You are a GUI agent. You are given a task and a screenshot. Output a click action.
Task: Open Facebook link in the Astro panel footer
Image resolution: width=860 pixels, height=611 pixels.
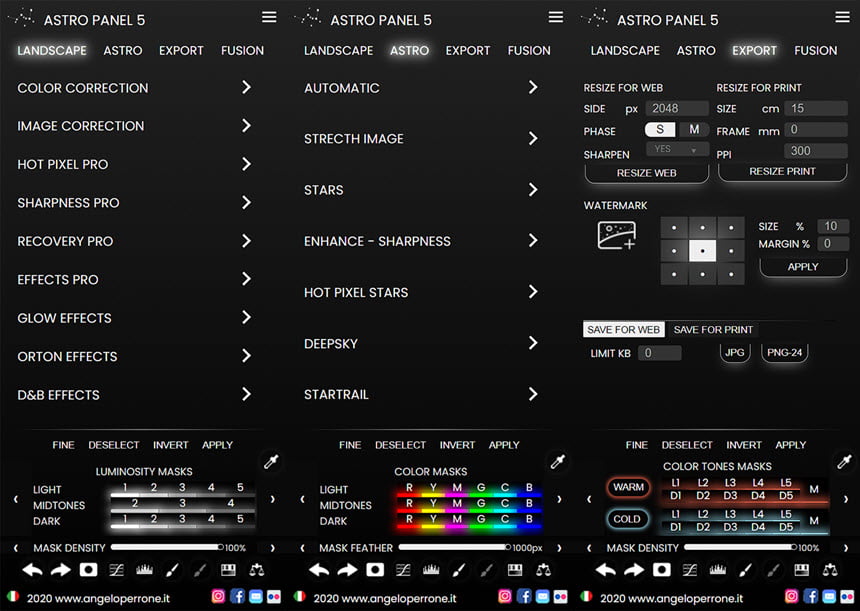pyautogui.click(x=524, y=596)
